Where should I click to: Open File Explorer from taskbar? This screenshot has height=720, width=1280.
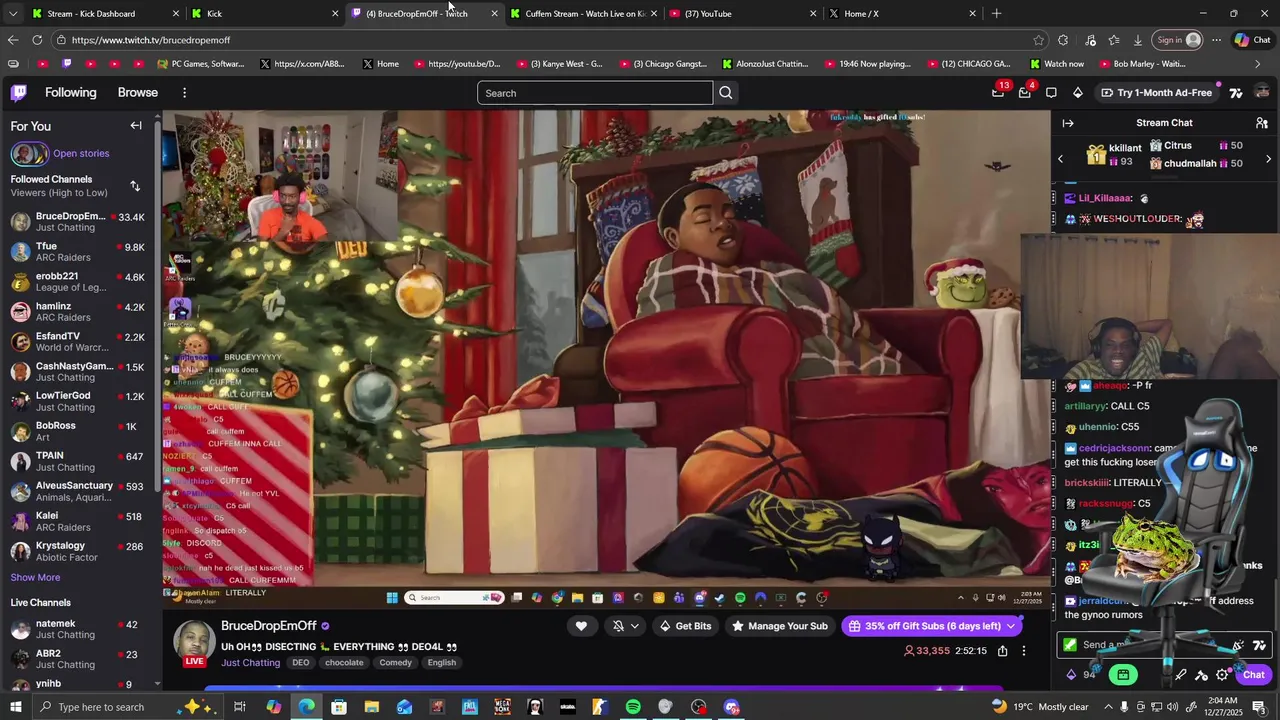click(372, 707)
